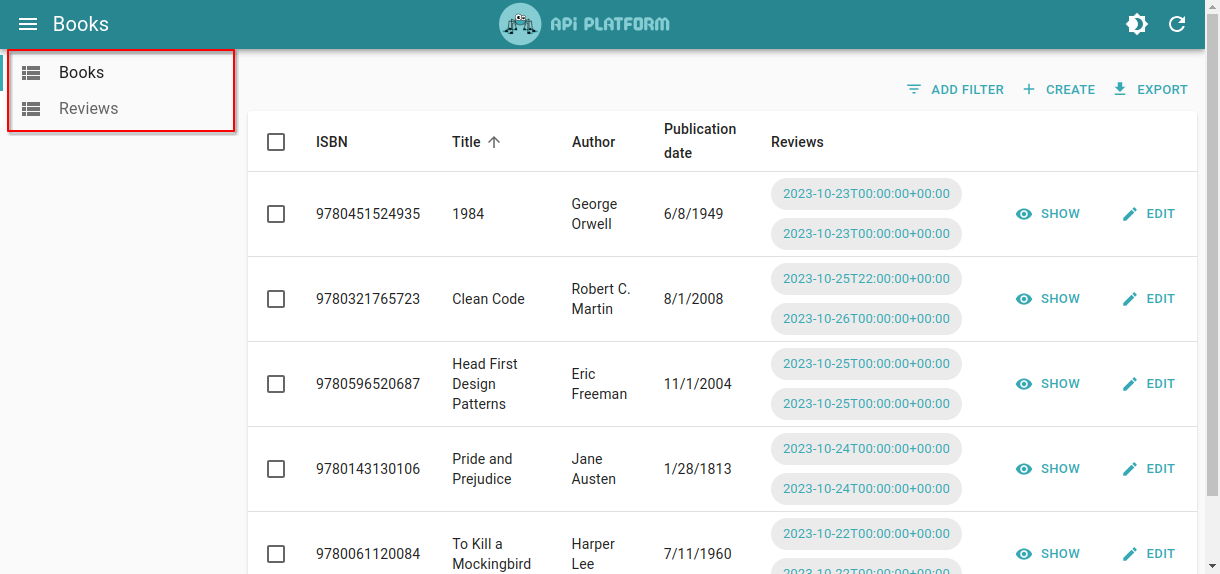Sort by Publication date column
Image resolution: width=1220 pixels, height=574 pixels.
[699, 141]
